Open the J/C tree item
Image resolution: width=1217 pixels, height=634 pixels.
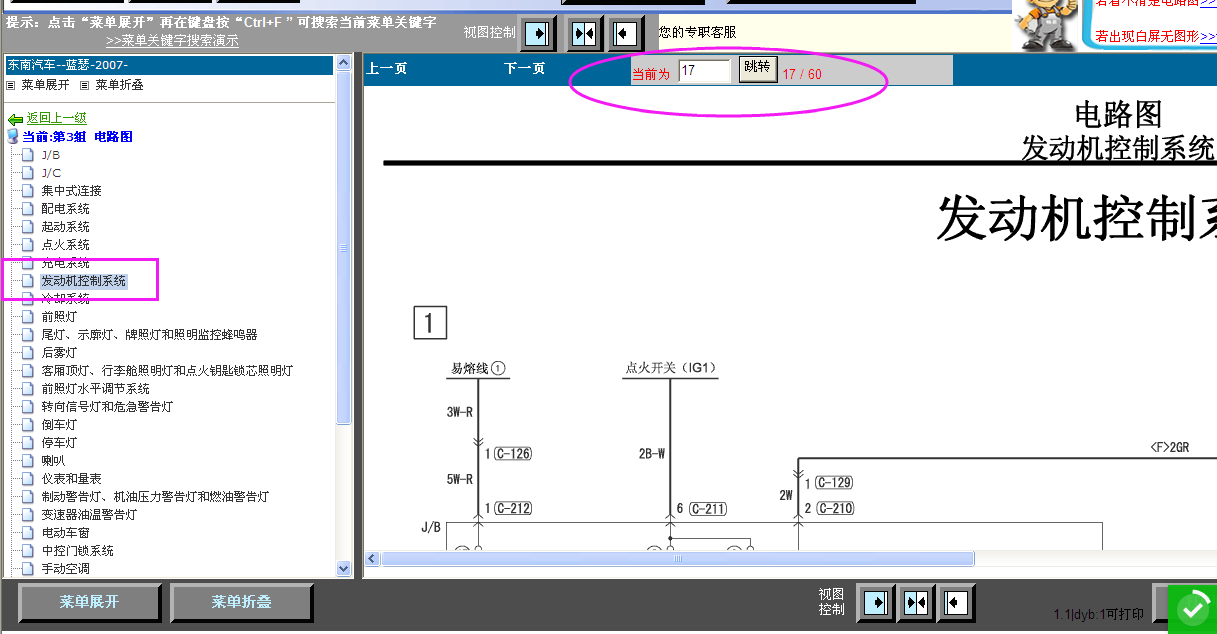click(x=51, y=173)
